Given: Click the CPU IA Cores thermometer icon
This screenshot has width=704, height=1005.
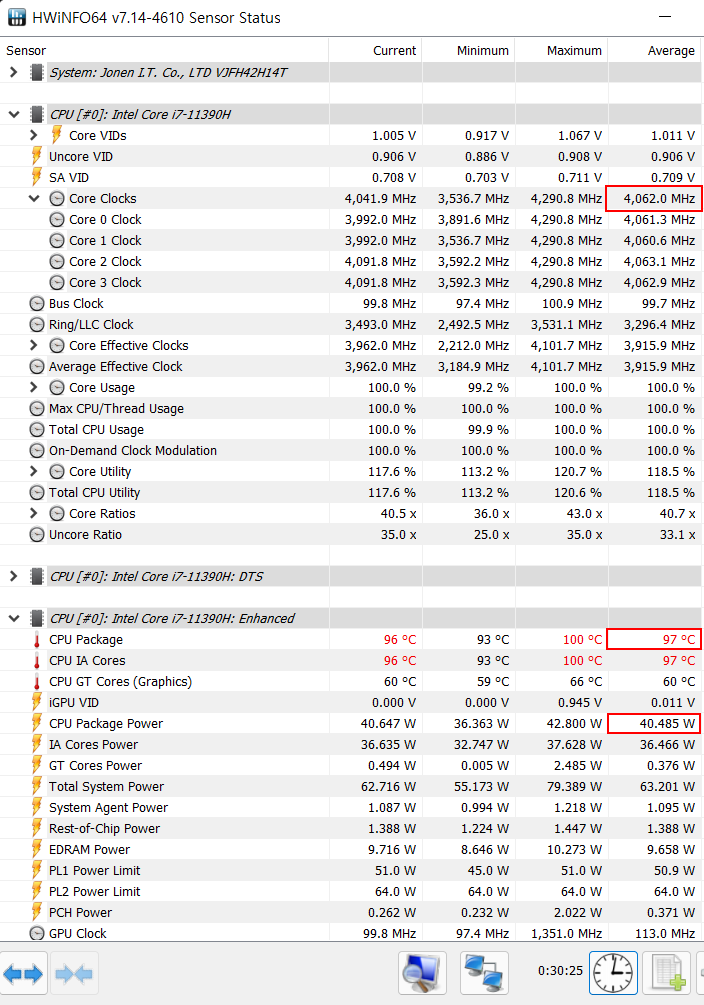Looking at the screenshot, I should click(x=37, y=661).
